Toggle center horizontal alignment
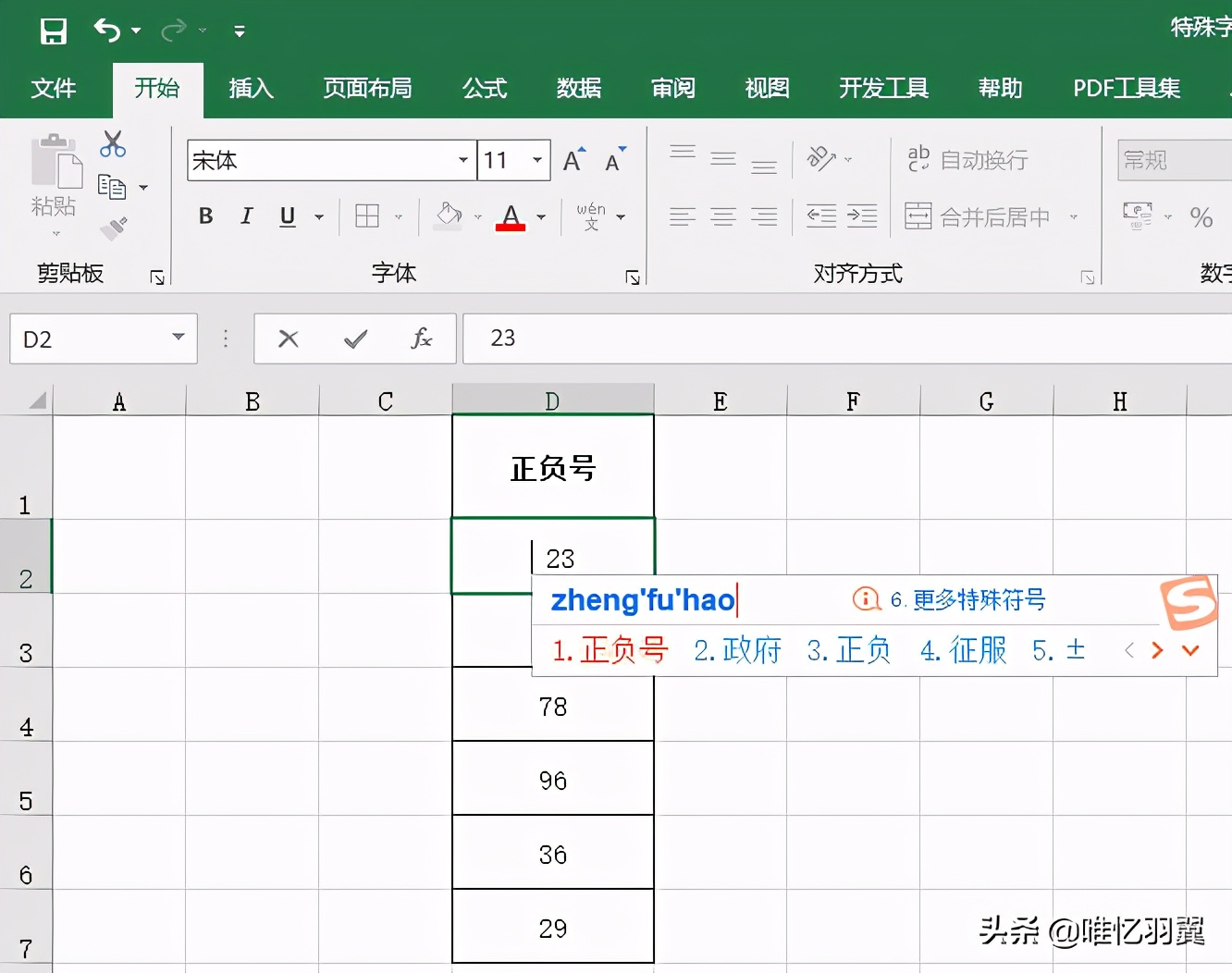This screenshot has width=1232, height=973. coord(723,216)
